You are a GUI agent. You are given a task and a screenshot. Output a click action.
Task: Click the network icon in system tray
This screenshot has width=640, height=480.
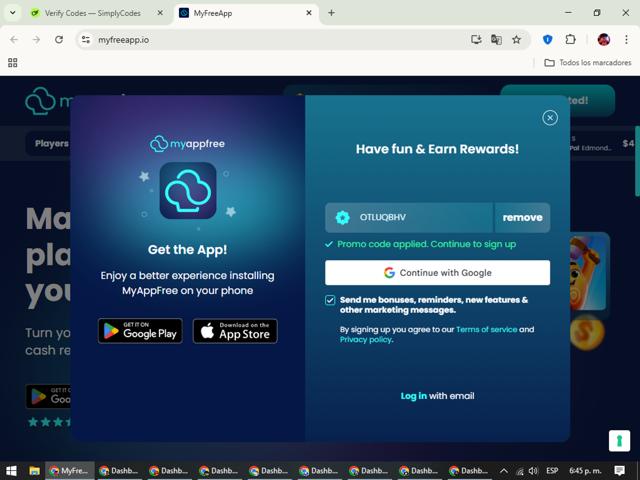click(x=520, y=471)
